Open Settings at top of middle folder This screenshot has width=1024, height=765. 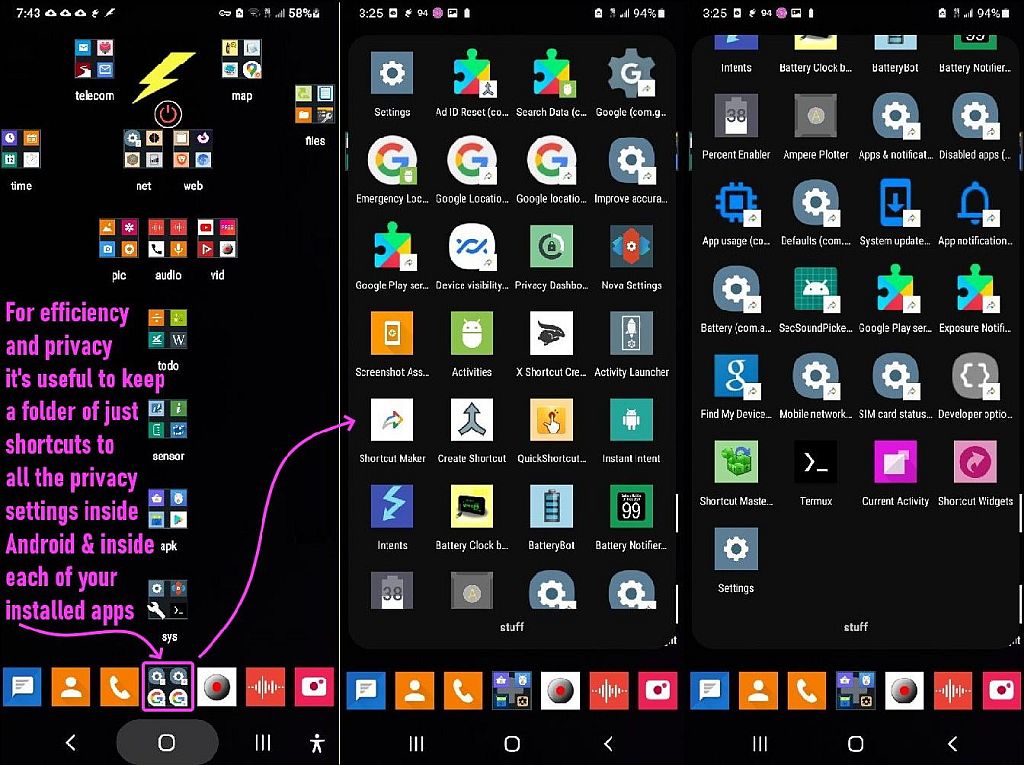coord(392,73)
